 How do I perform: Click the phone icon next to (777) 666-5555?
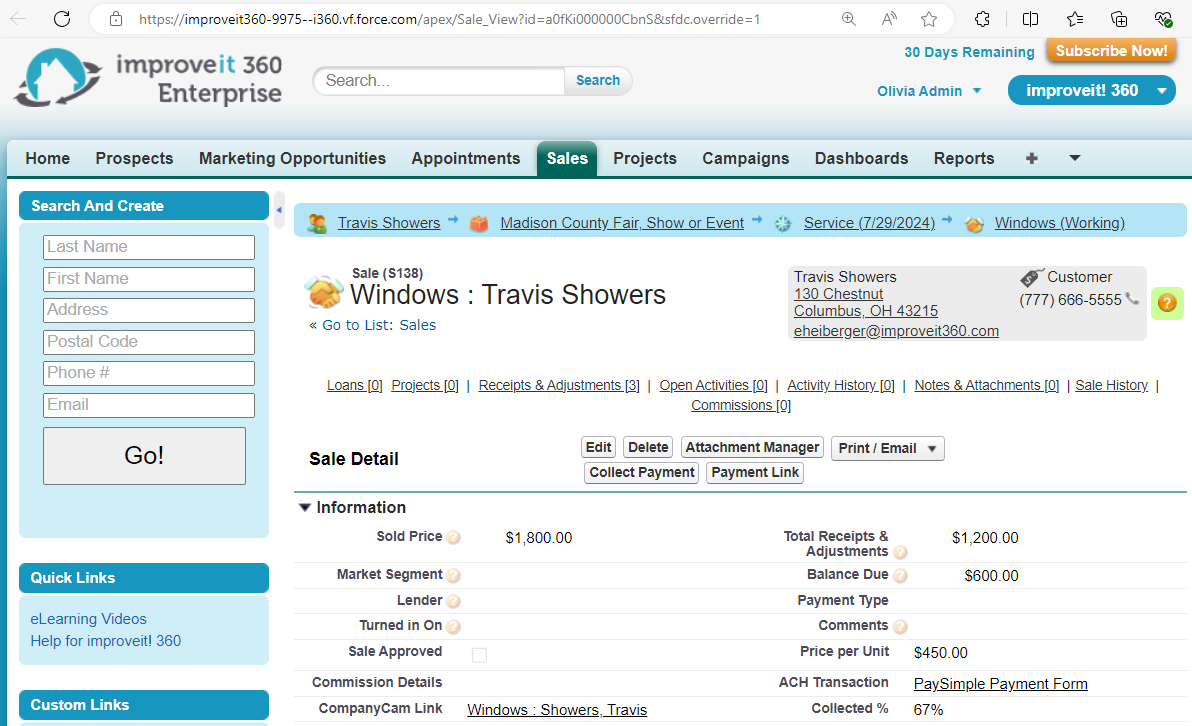click(x=1132, y=299)
